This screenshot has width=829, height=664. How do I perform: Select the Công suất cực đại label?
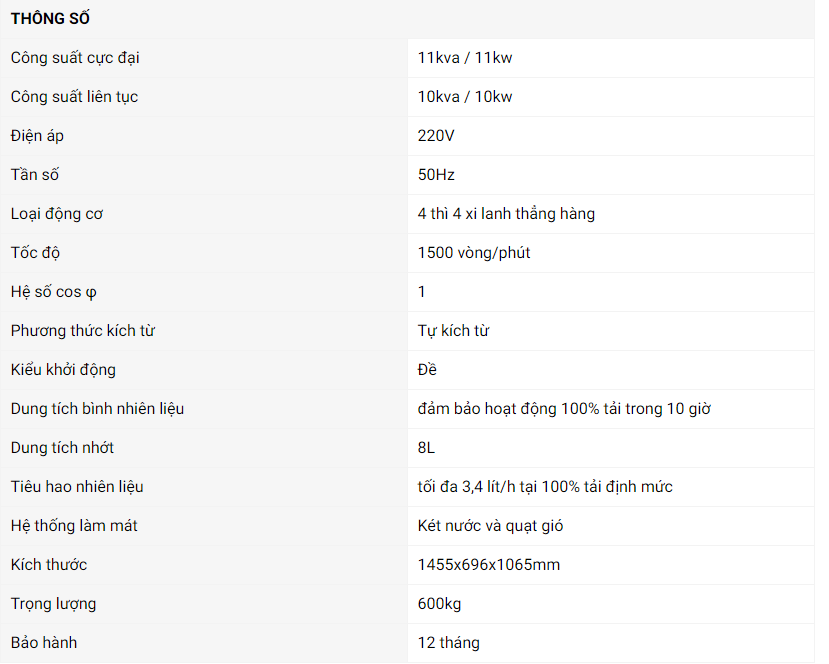tap(75, 58)
